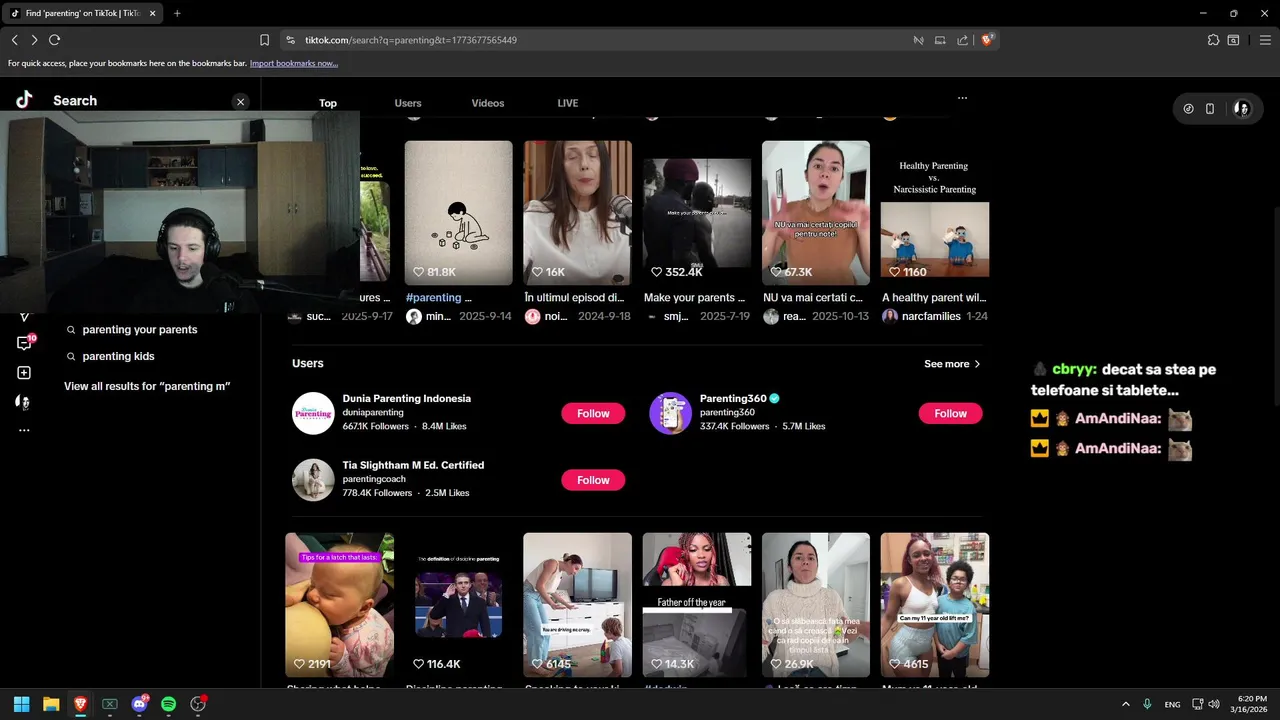Open the video thumbnail with 26.9K likes
This screenshot has width=1280, height=720.
pyautogui.click(x=815, y=605)
